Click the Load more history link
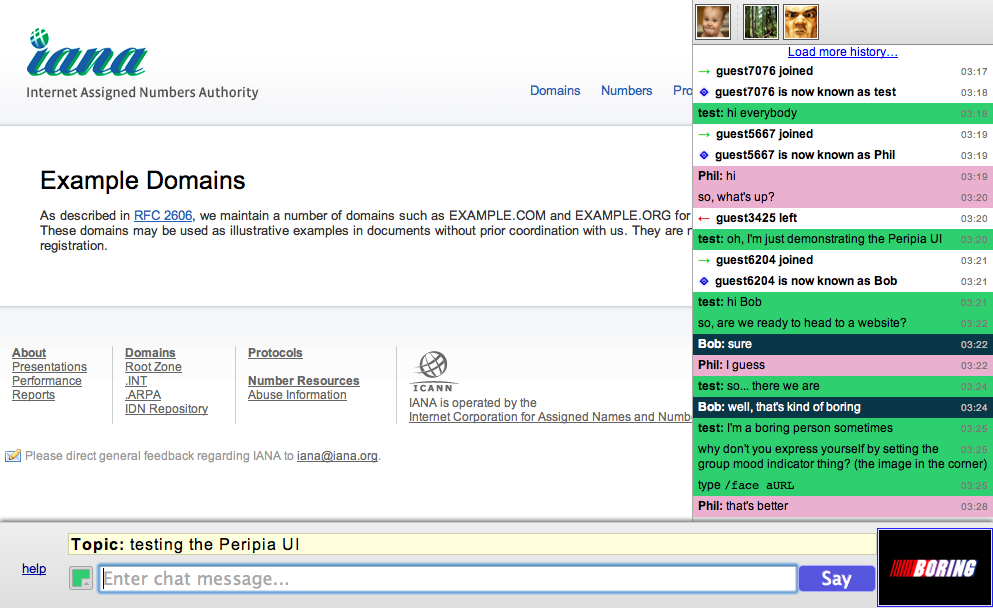 pos(842,52)
